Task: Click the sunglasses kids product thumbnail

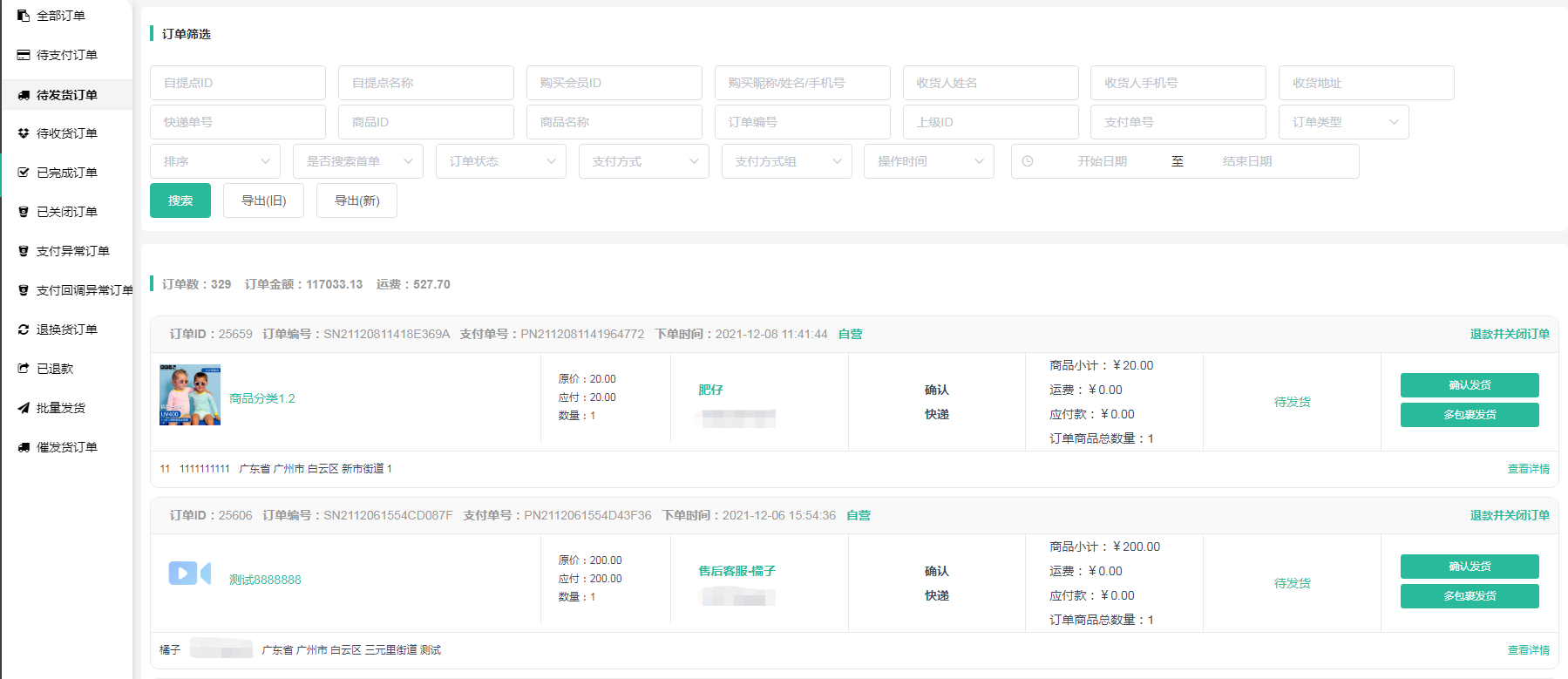Action: (x=190, y=395)
